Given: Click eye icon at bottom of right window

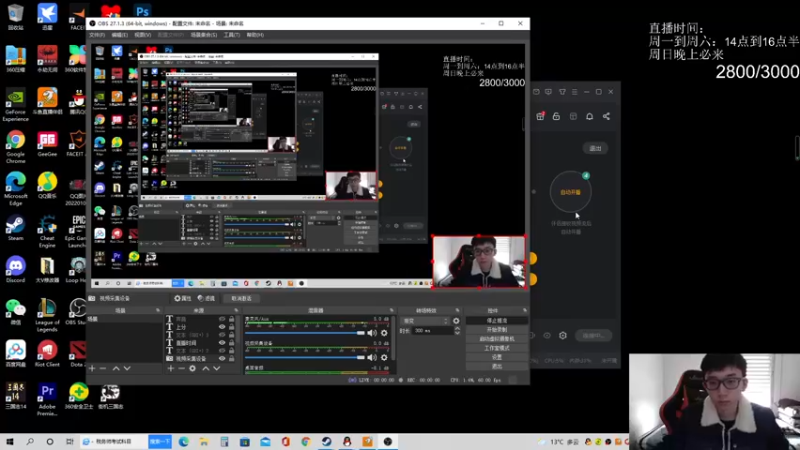Looking at the screenshot, I should [547, 335].
